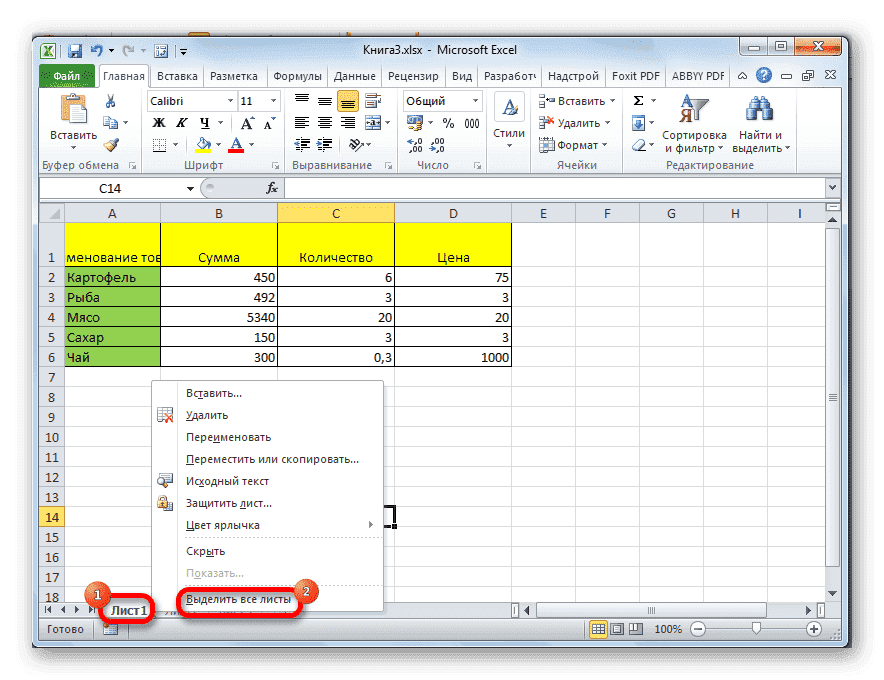
Task: Click the Format Painter brush icon
Action: tap(110, 145)
